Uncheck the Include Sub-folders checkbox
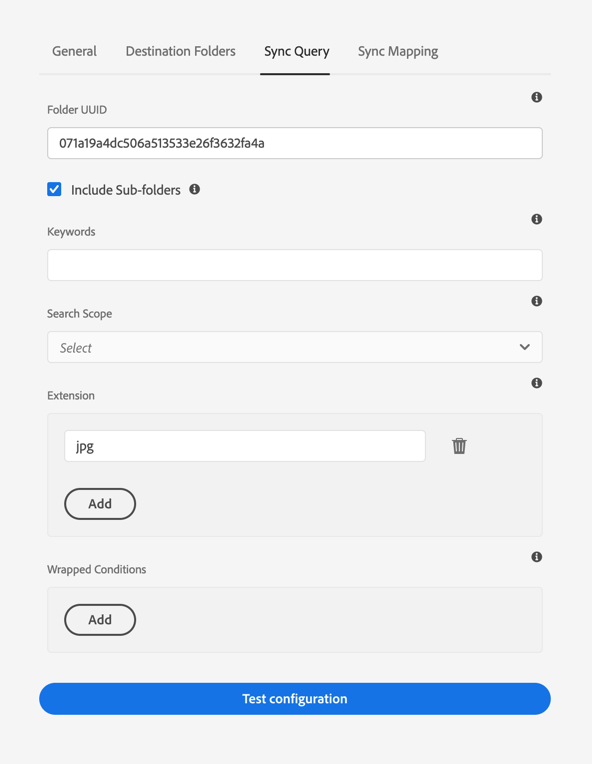592x764 pixels. pyautogui.click(x=54, y=189)
